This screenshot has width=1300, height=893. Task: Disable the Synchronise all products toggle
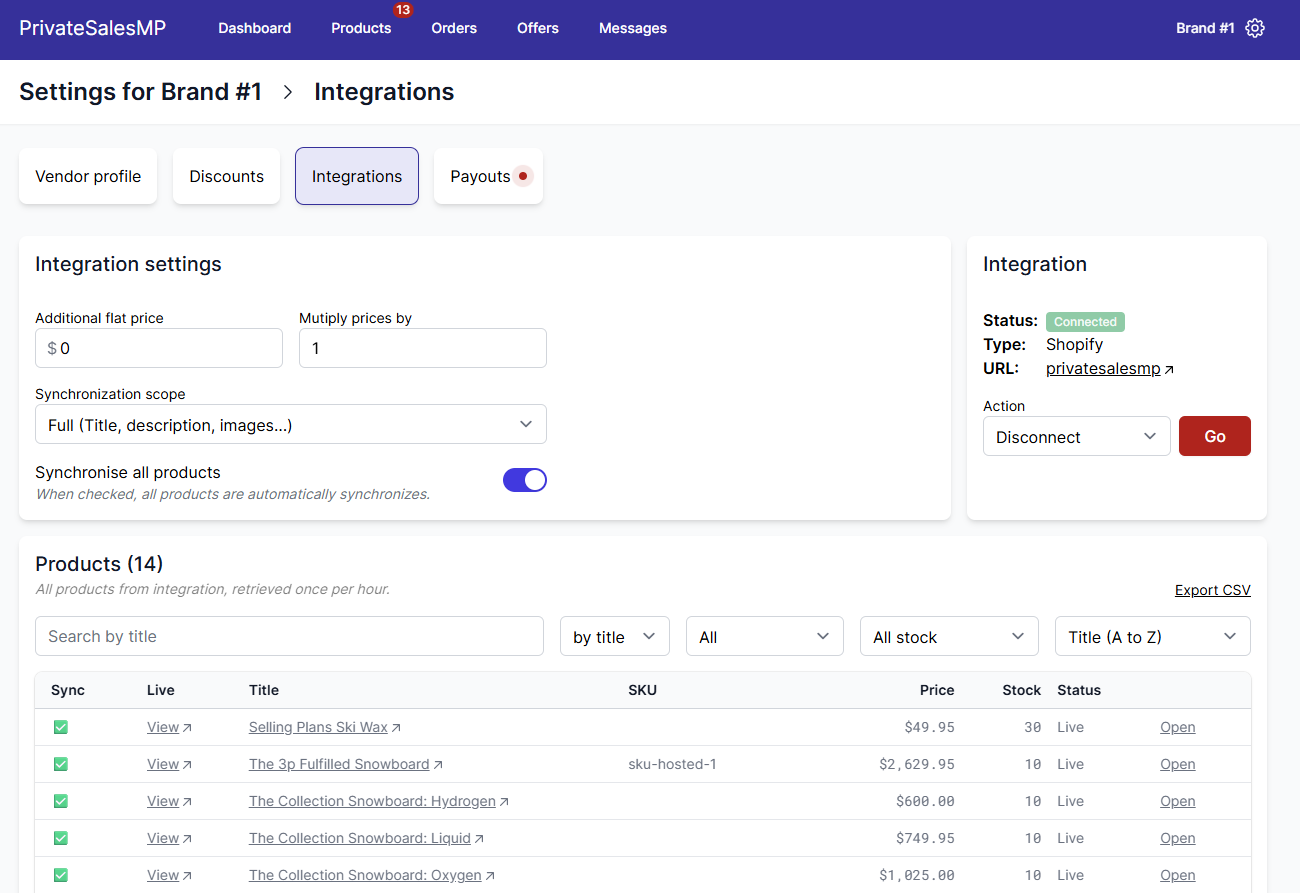525,480
